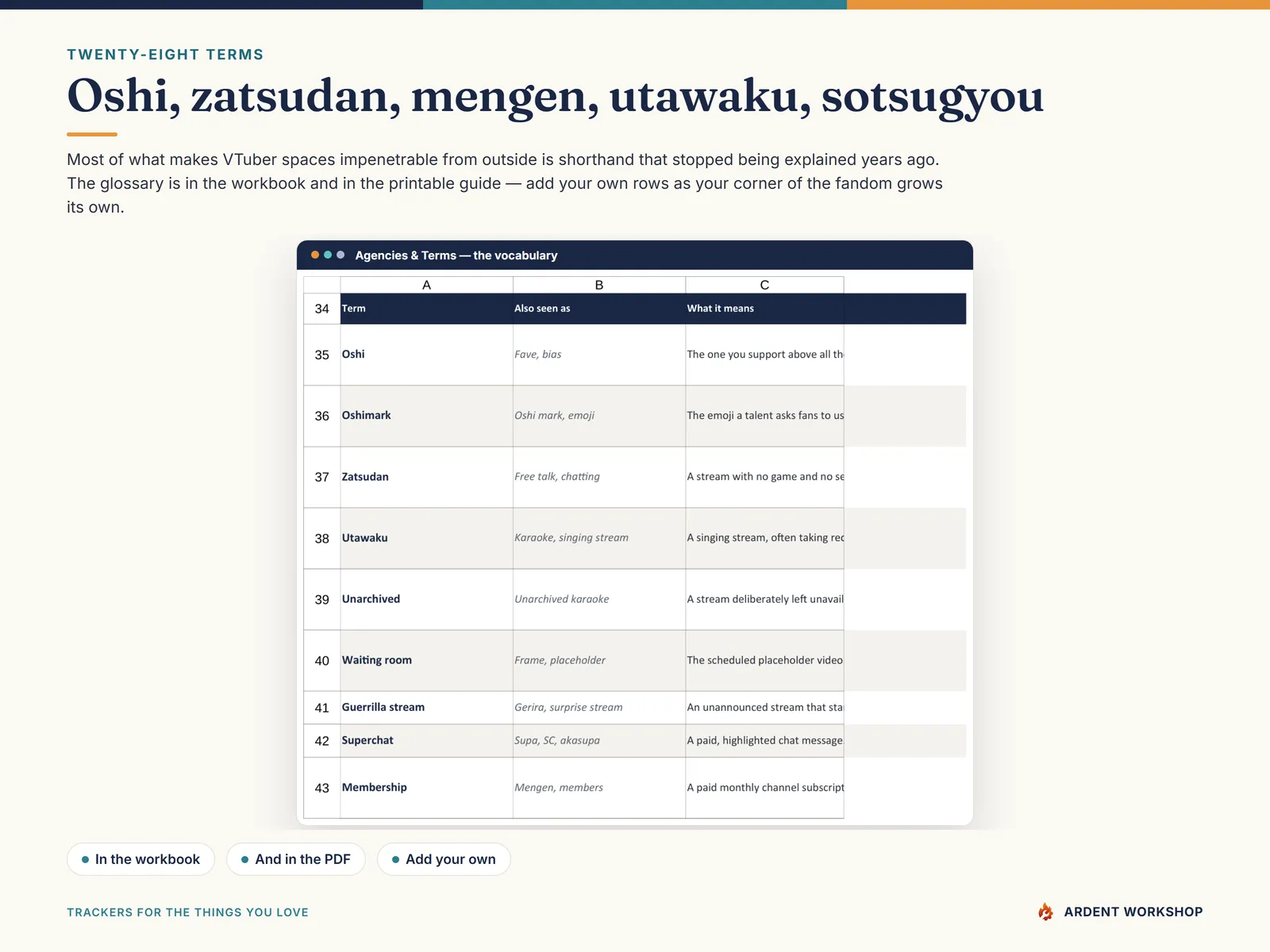1270x952 pixels.
Task: Click the 'Guerrilla stream' term cell
Action: coord(426,708)
